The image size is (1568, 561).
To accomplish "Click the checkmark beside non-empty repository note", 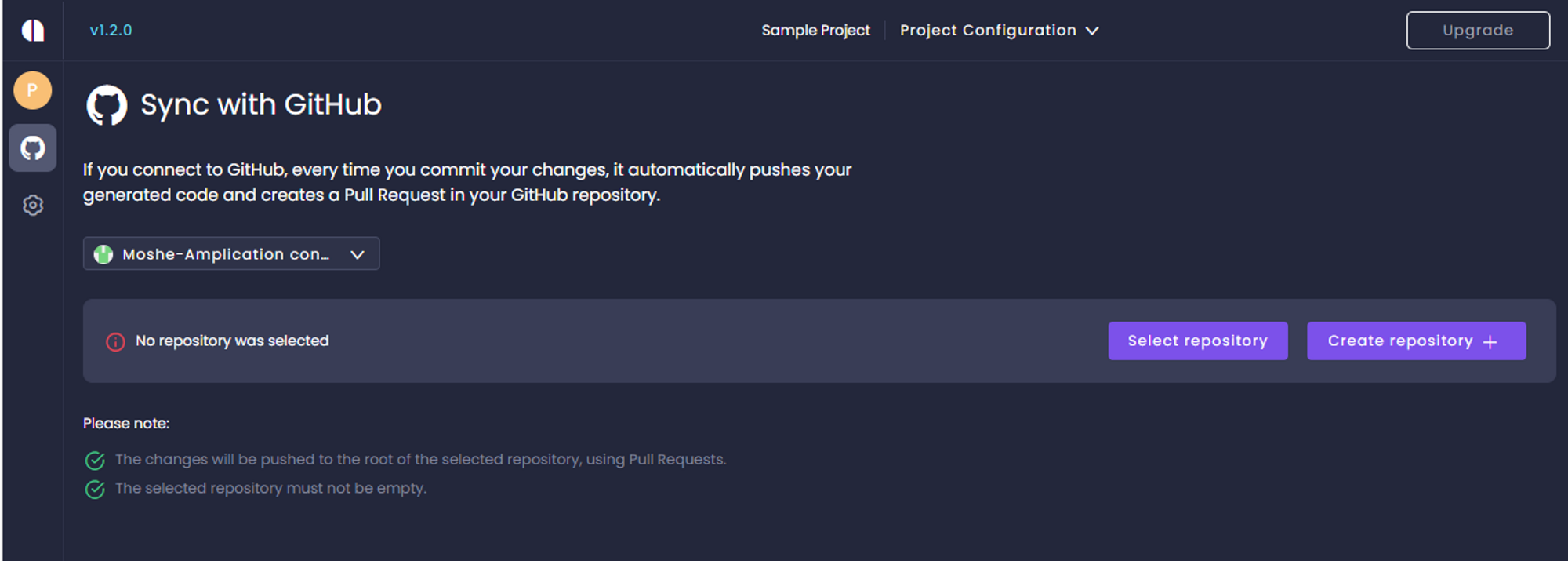I will click(x=95, y=490).
